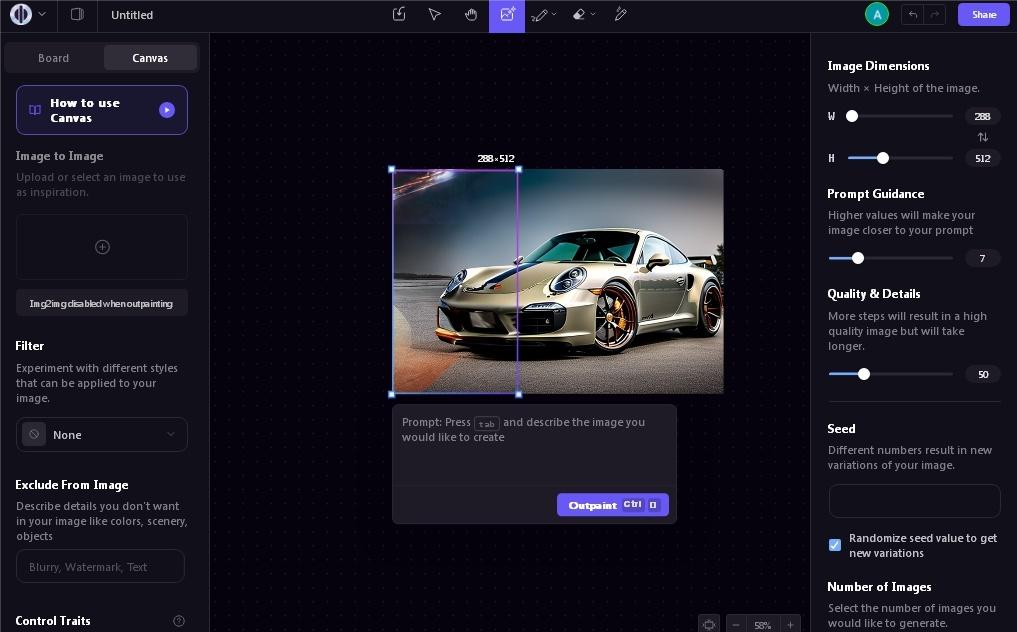Click the upload image icon in toolbar
This screenshot has height=632, width=1017.
pos(399,15)
